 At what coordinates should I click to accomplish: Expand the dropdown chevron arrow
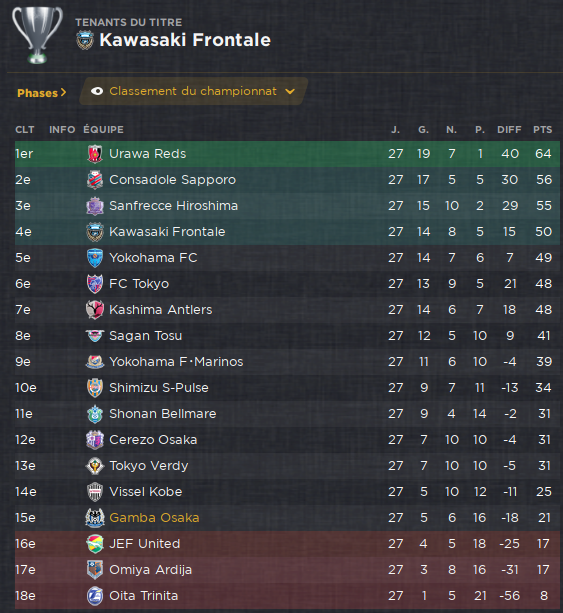(x=290, y=91)
